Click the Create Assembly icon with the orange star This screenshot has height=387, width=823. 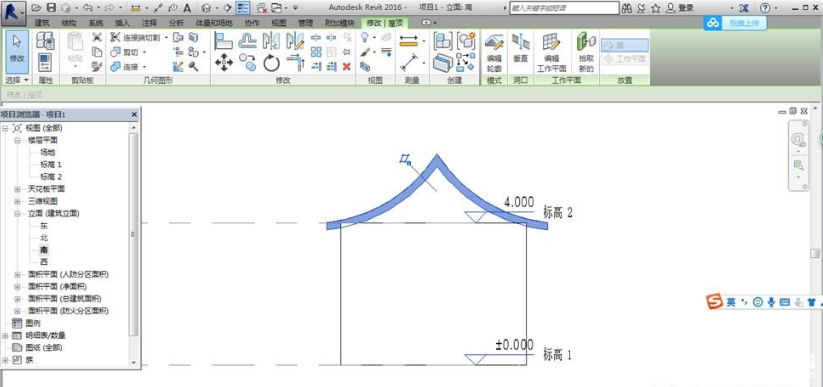466,40
